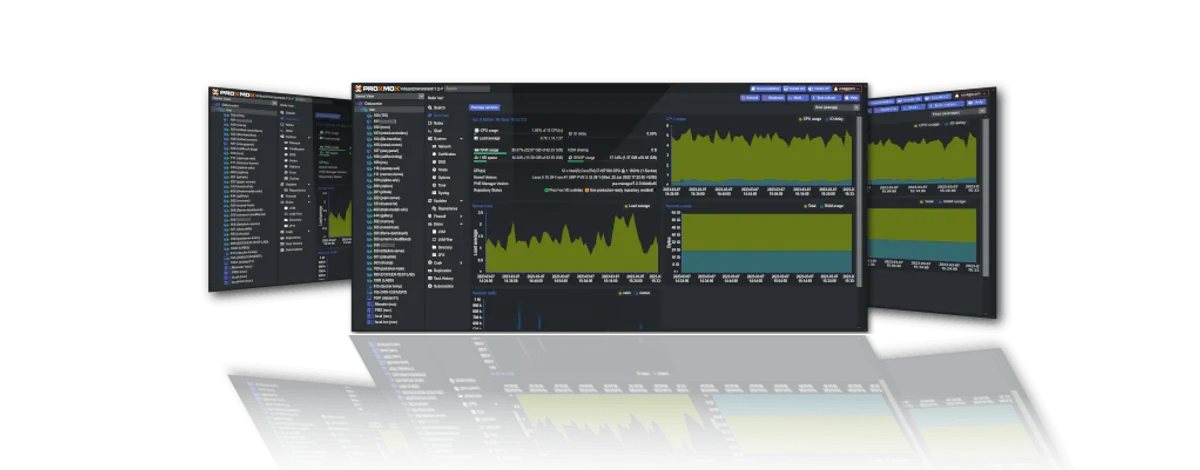The height and width of the screenshot is (470, 1200).
Task: Select Updates in the node menu
Action: [x=441, y=200]
